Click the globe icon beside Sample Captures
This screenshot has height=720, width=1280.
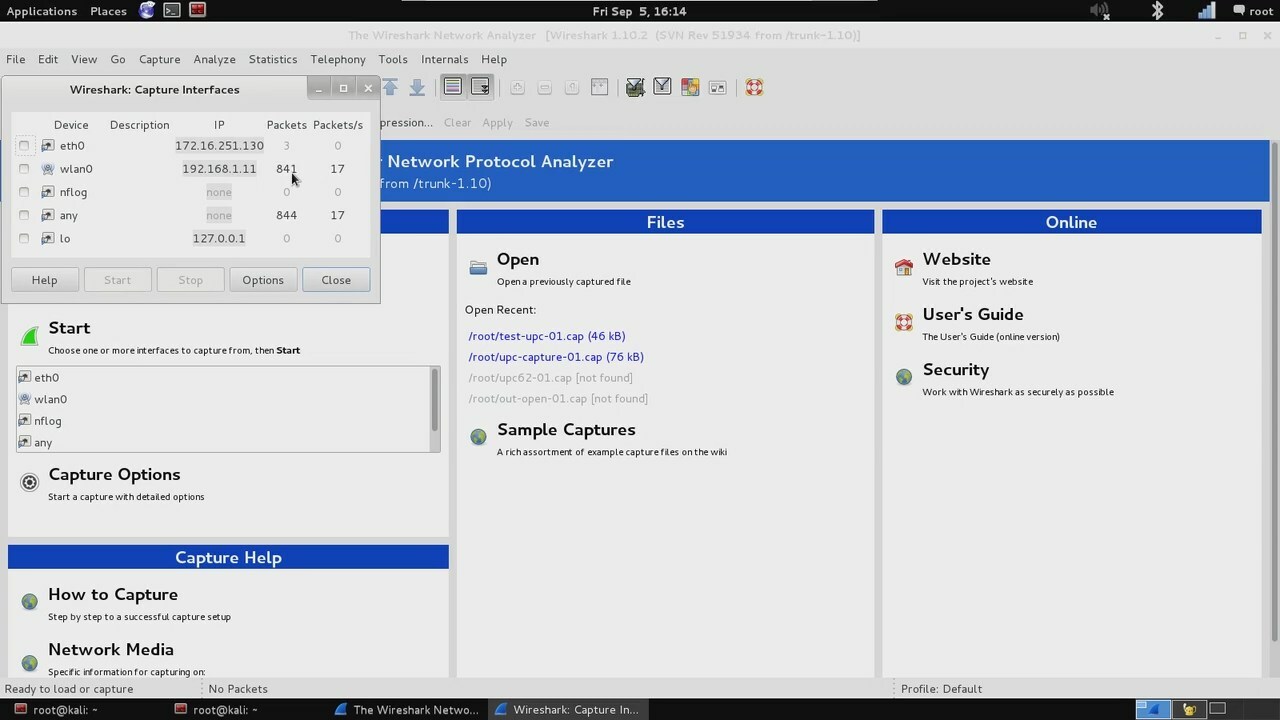478,437
